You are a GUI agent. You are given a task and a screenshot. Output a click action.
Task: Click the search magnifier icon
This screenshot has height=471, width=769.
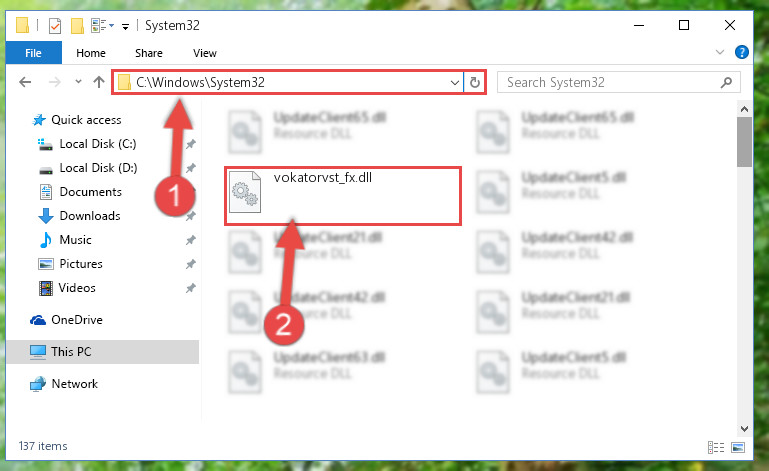click(x=726, y=82)
